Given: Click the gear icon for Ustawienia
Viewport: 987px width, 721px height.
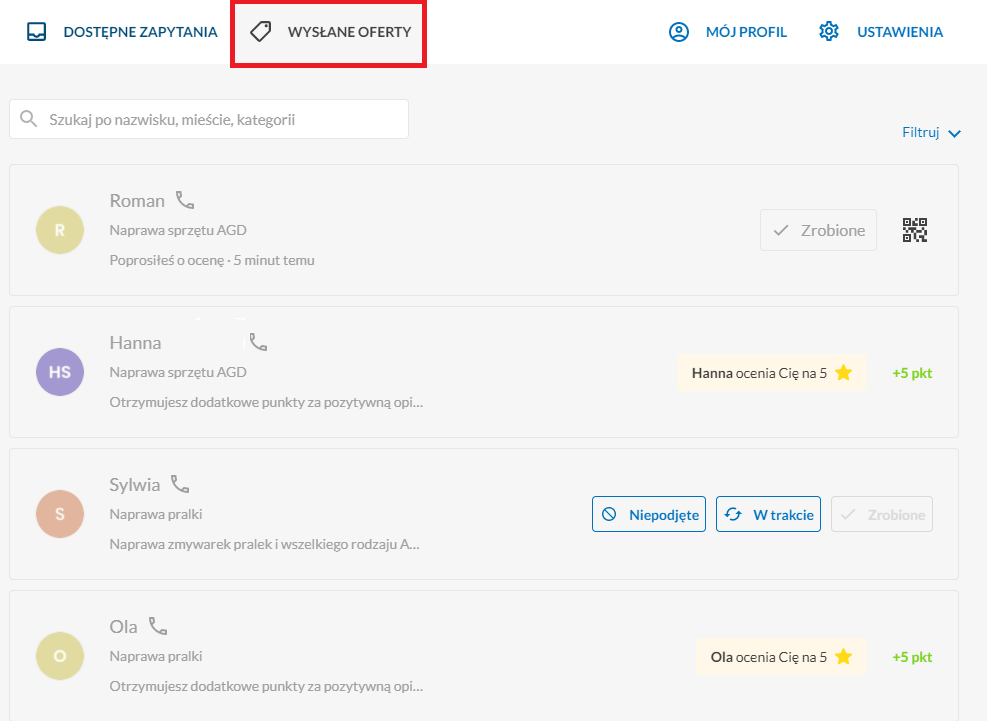Looking at the screenshot, I should [x=828, y=31].
